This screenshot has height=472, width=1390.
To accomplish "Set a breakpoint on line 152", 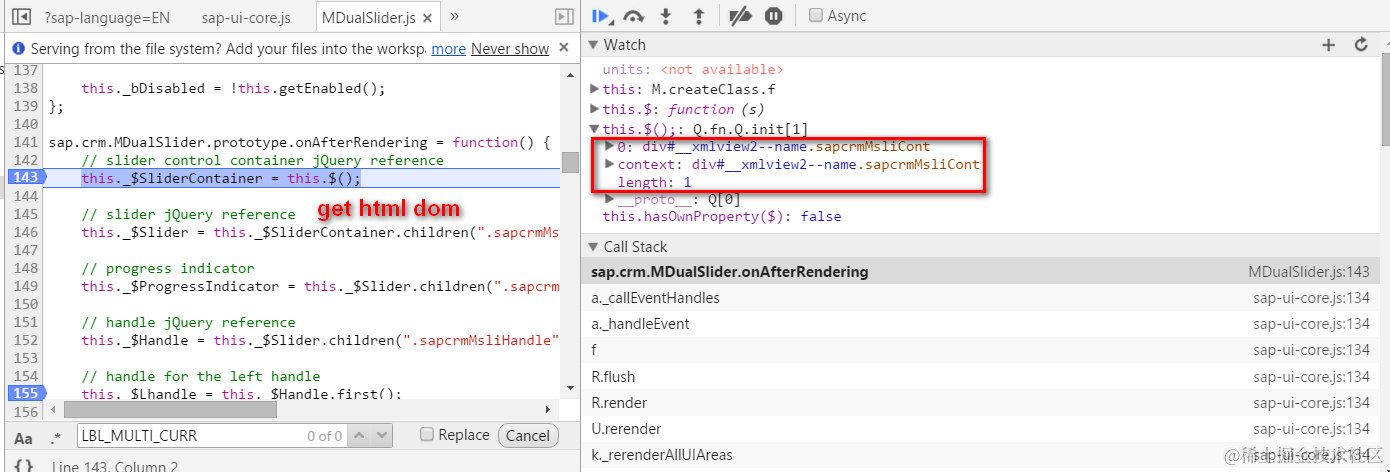I will click(24, 340).
